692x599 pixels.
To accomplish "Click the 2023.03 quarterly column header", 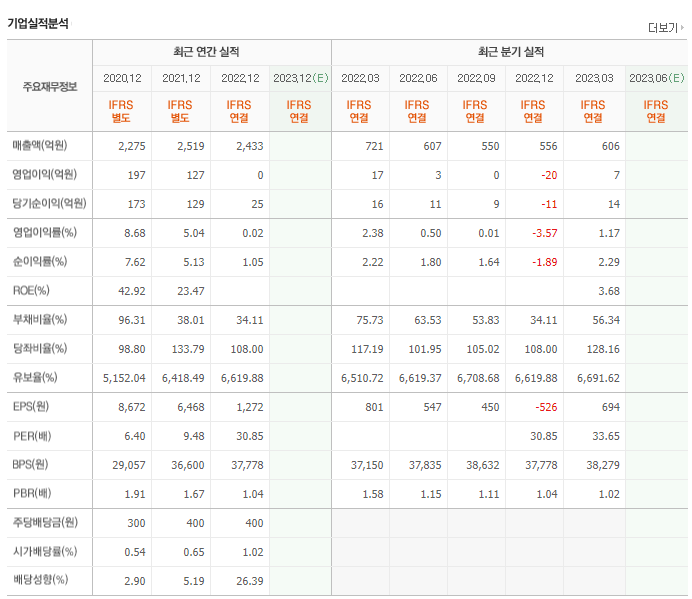I will pos(594,78).
